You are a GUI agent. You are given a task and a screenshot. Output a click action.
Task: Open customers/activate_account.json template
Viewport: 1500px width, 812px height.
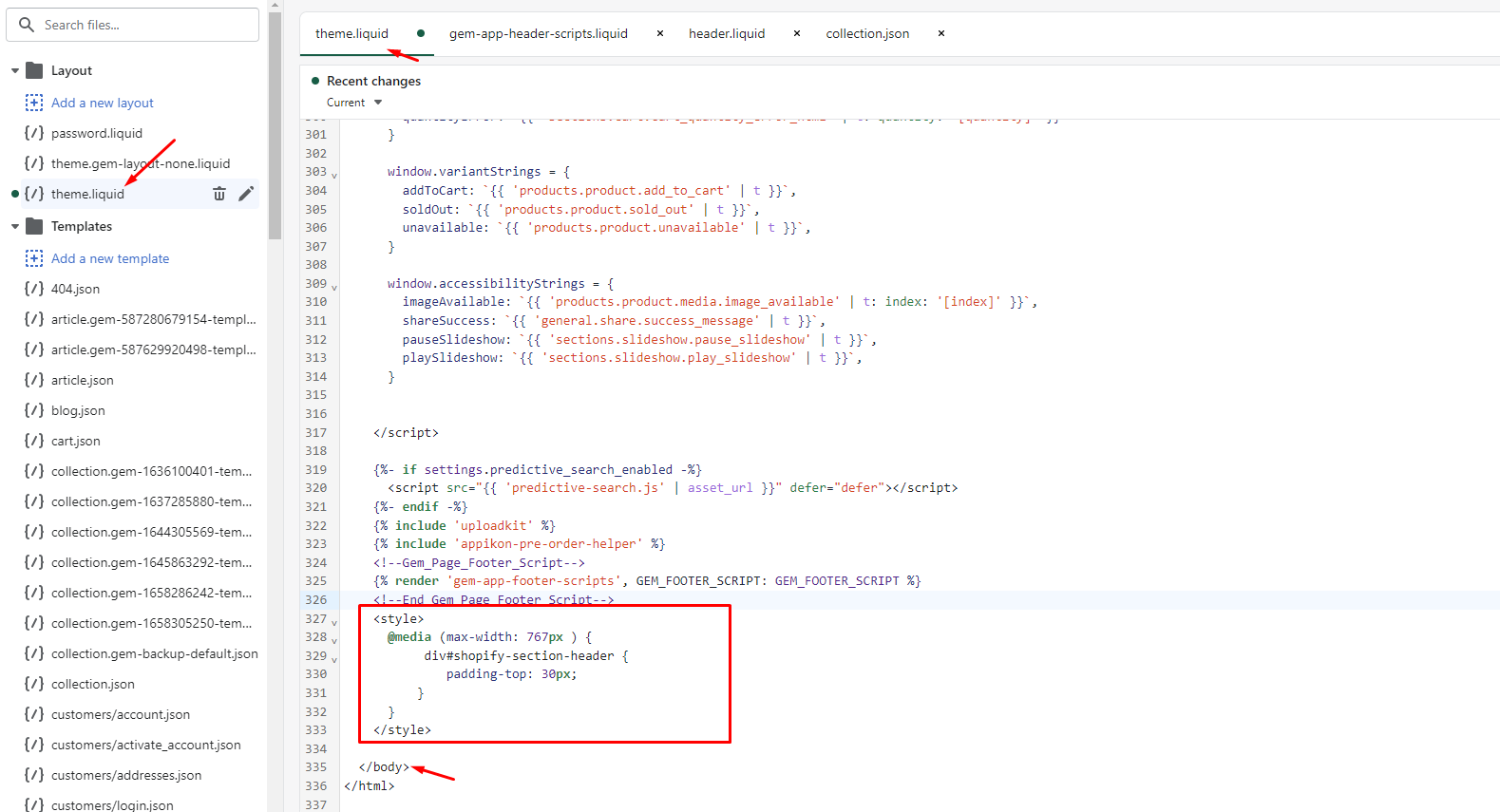146,745
